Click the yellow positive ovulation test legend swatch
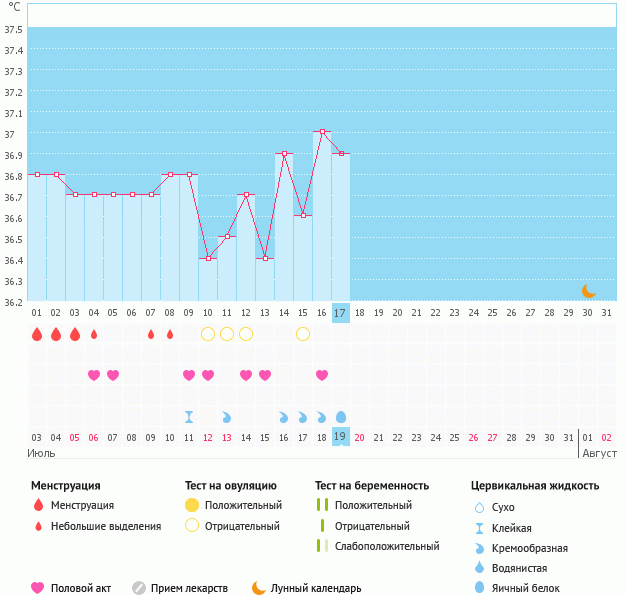Screen dimensions: 626x595 (x=192, y=505)
